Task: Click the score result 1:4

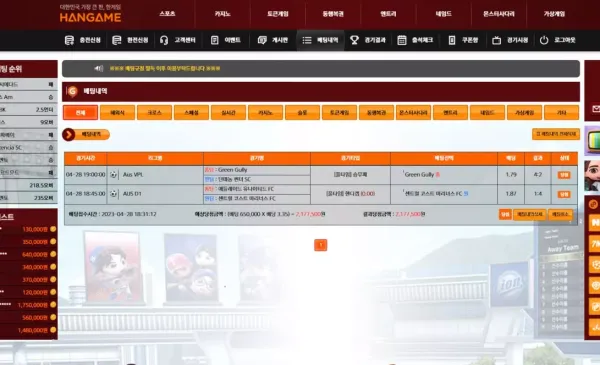Action: coord(538,194)
